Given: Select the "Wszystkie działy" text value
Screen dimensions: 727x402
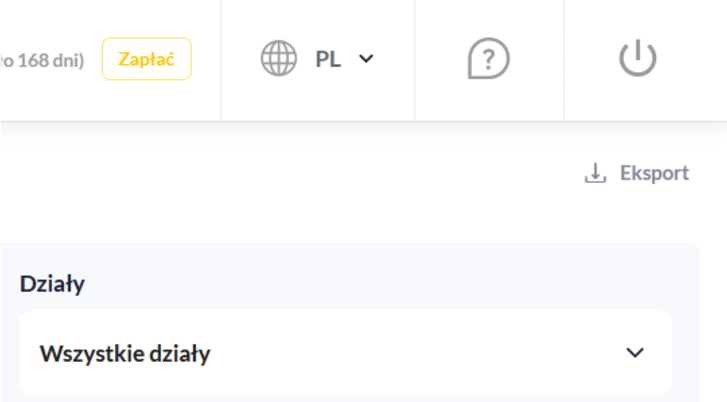Looking at the screenshot, I should pyautogui.click(x=125, y=353).
